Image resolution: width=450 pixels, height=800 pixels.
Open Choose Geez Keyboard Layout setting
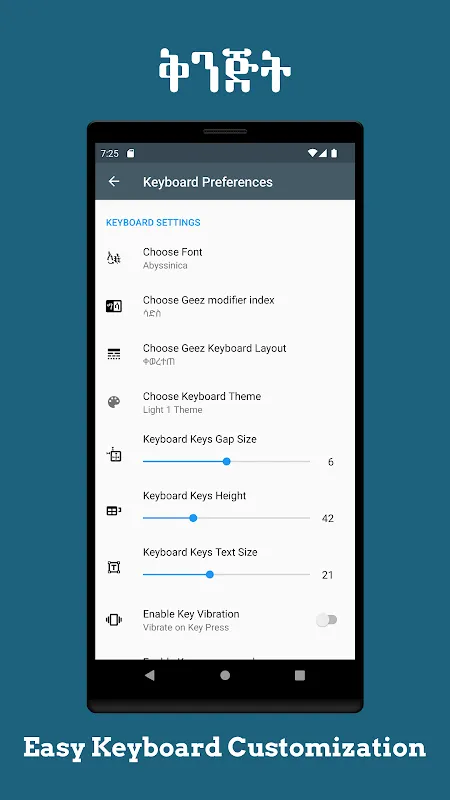pyautogui.click(x=225, y=355)
